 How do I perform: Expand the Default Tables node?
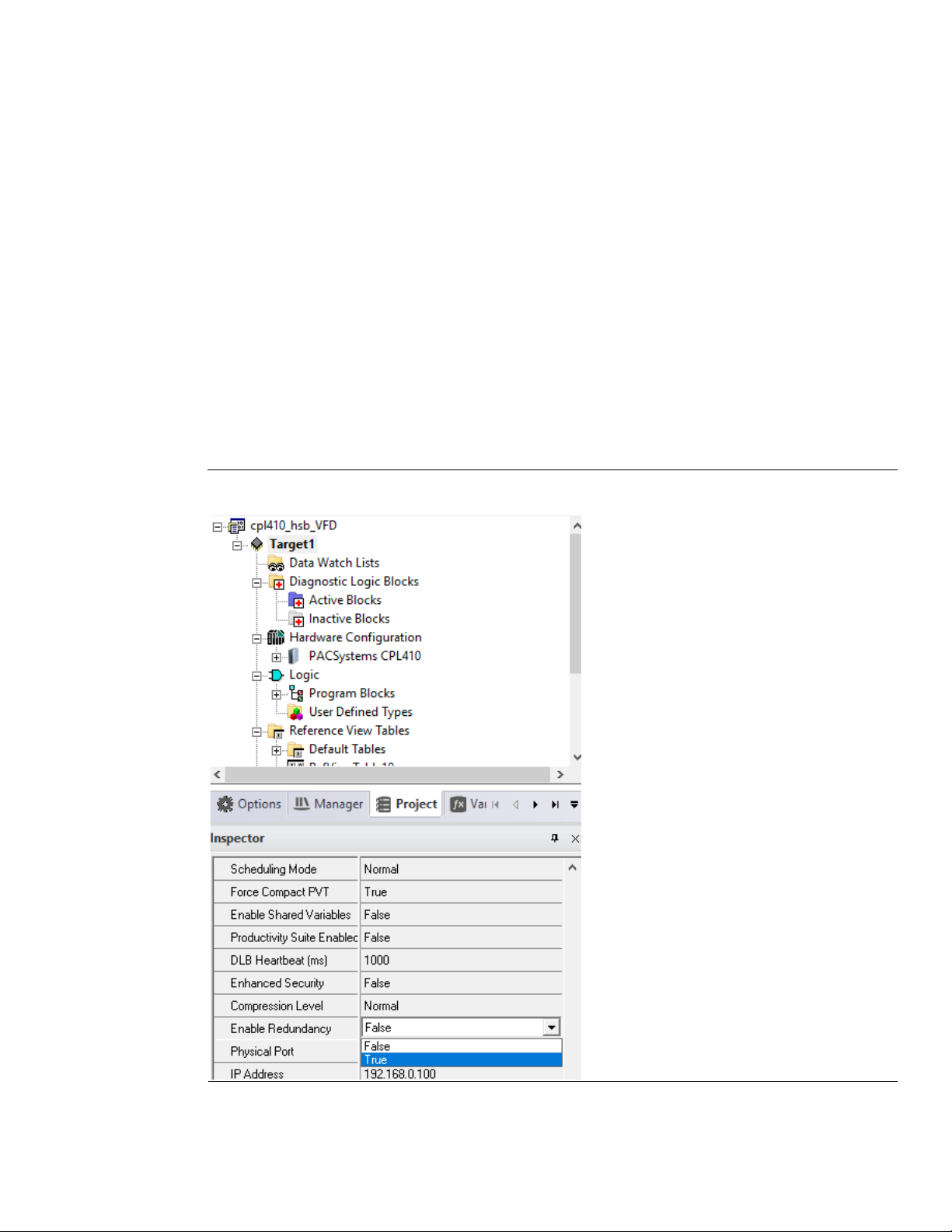pos(276,751)
